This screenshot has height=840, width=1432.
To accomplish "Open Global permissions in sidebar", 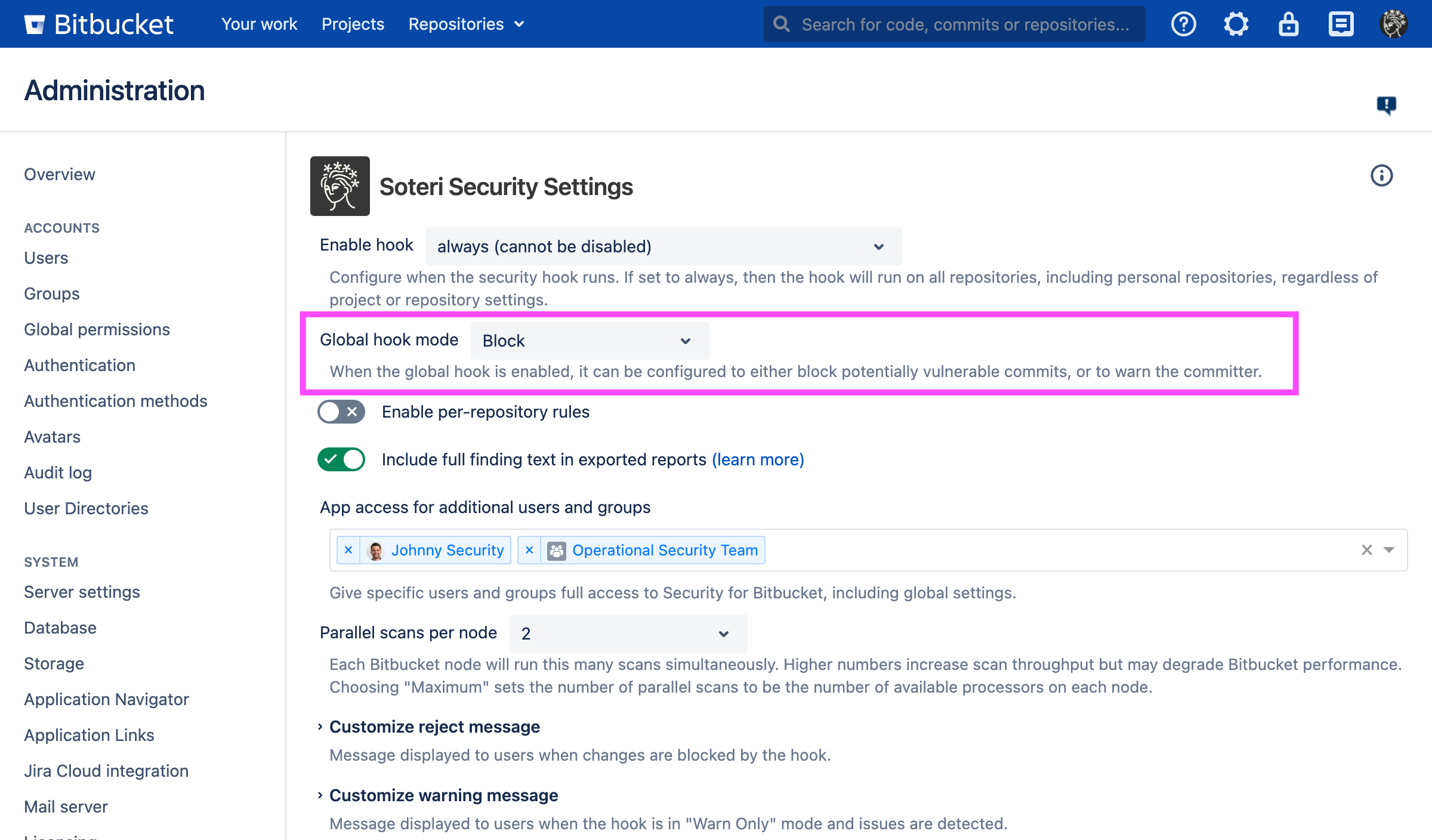I will (97, 329).
